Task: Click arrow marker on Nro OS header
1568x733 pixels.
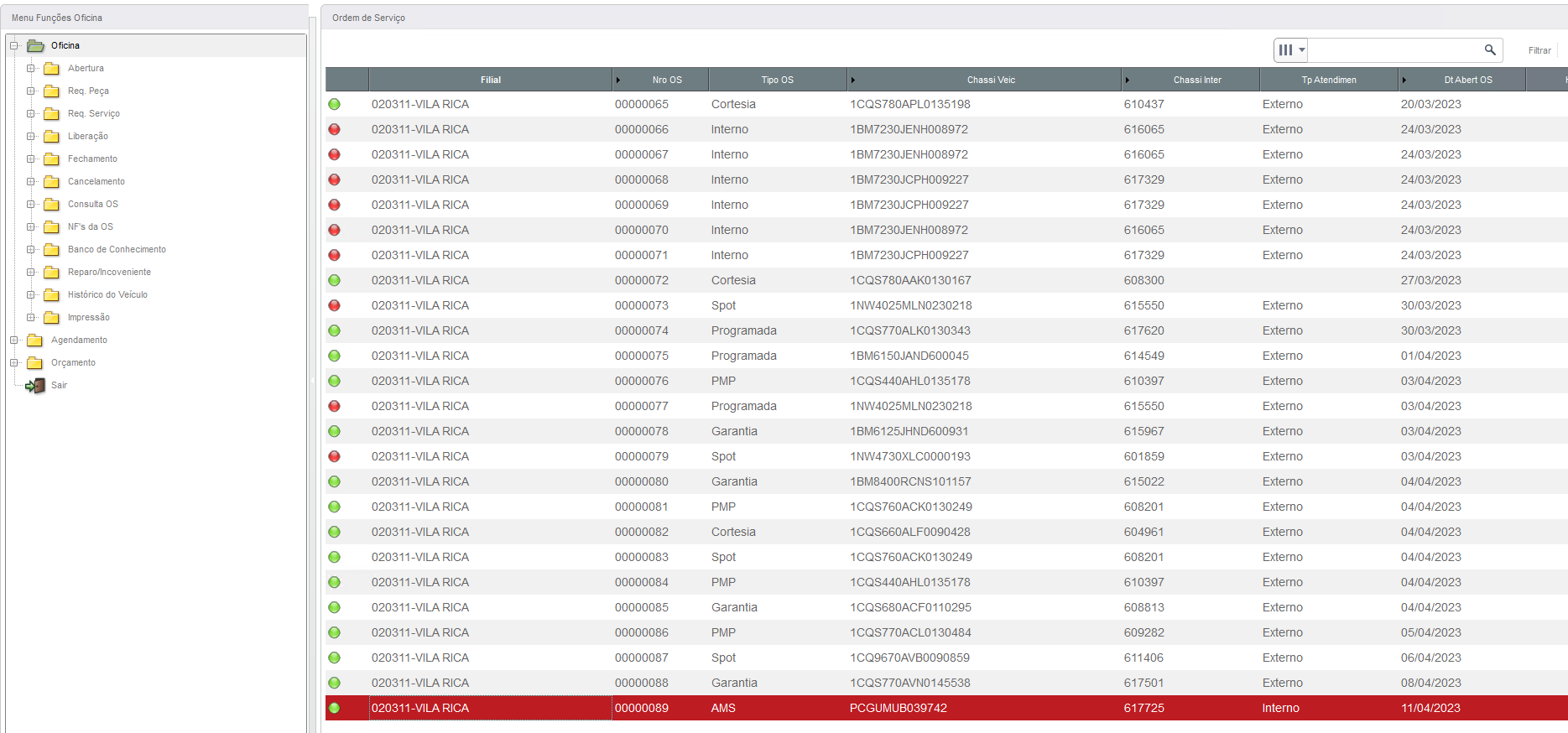Action: click(x=618, y=81)
